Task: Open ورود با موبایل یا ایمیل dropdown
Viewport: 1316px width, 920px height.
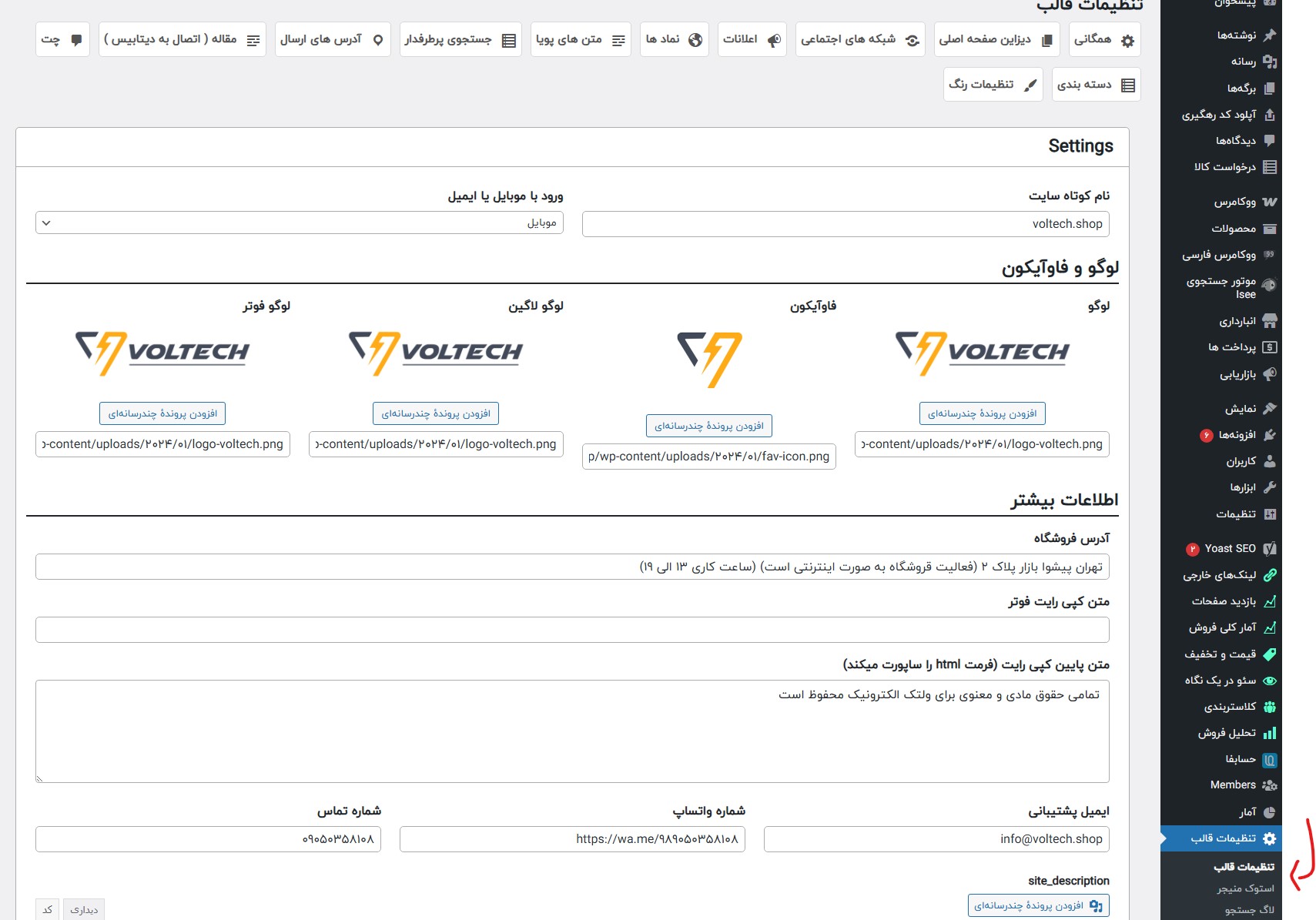Action: click(300, 222)
